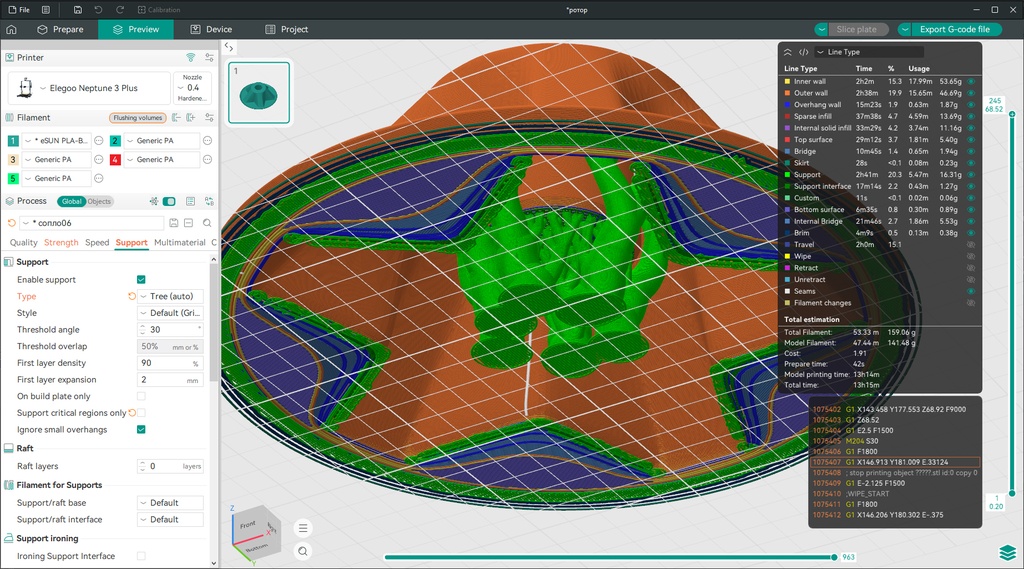Image resolution: width=1024 pixels, height=569 pixels.
Task: Search process settings with magnifier icon
Action: (207, 223)
